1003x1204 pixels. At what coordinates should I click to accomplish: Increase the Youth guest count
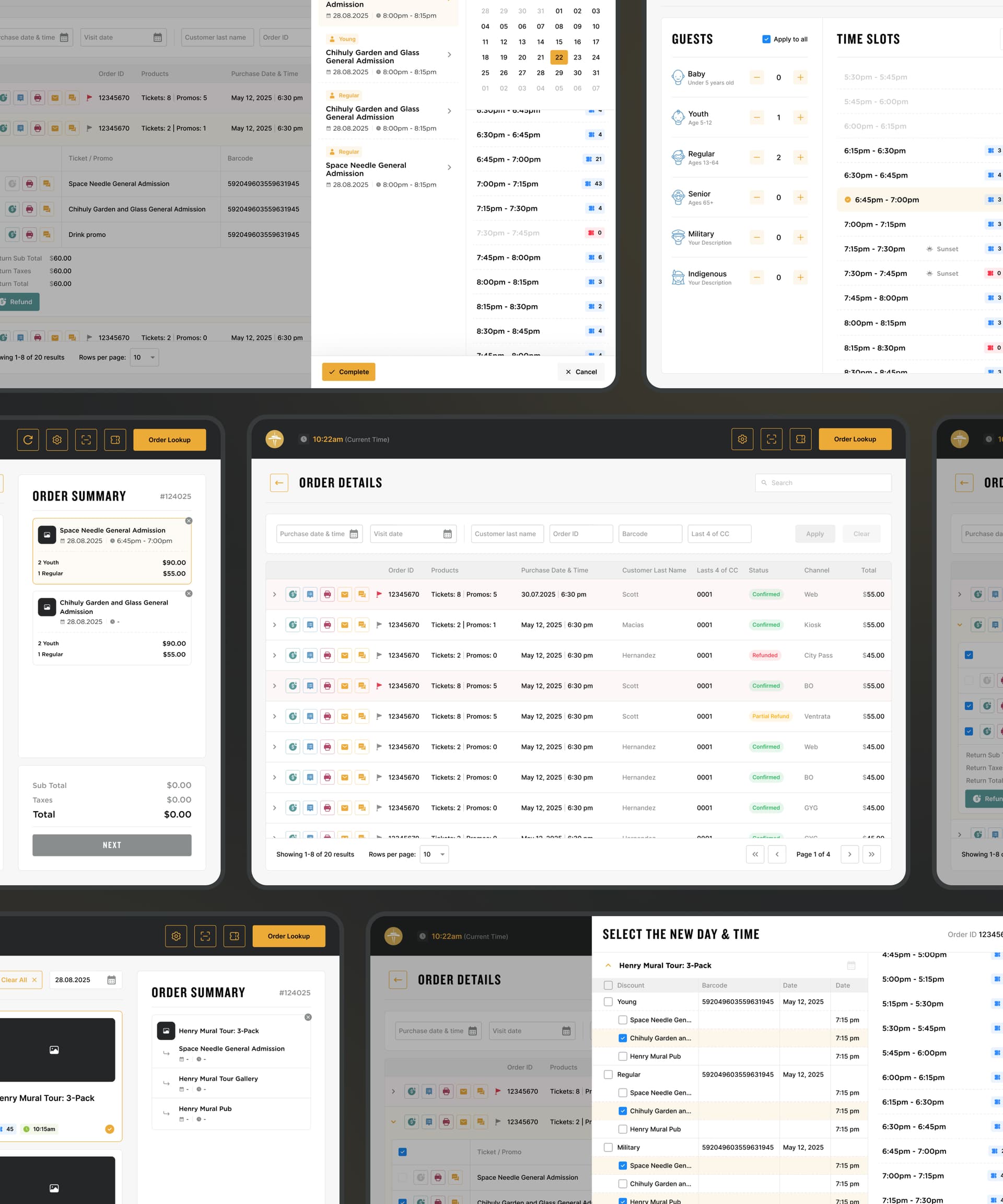click(800, 118)
